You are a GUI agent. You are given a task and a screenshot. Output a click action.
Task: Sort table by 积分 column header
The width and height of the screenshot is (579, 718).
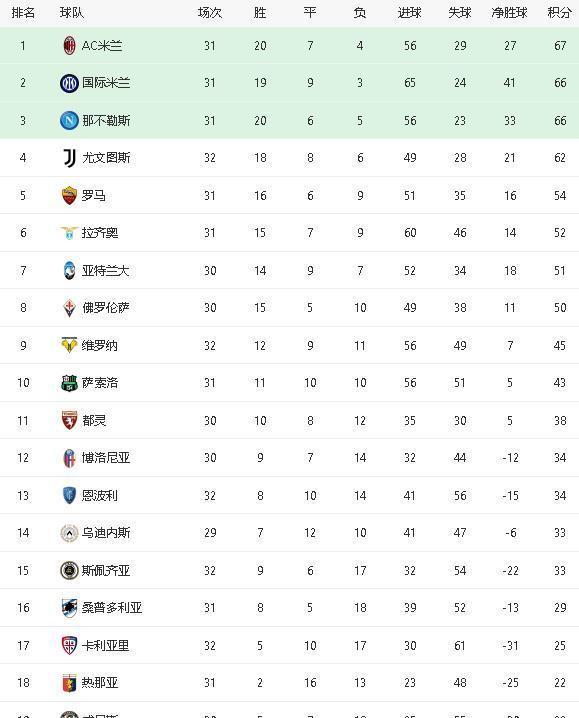560,13
